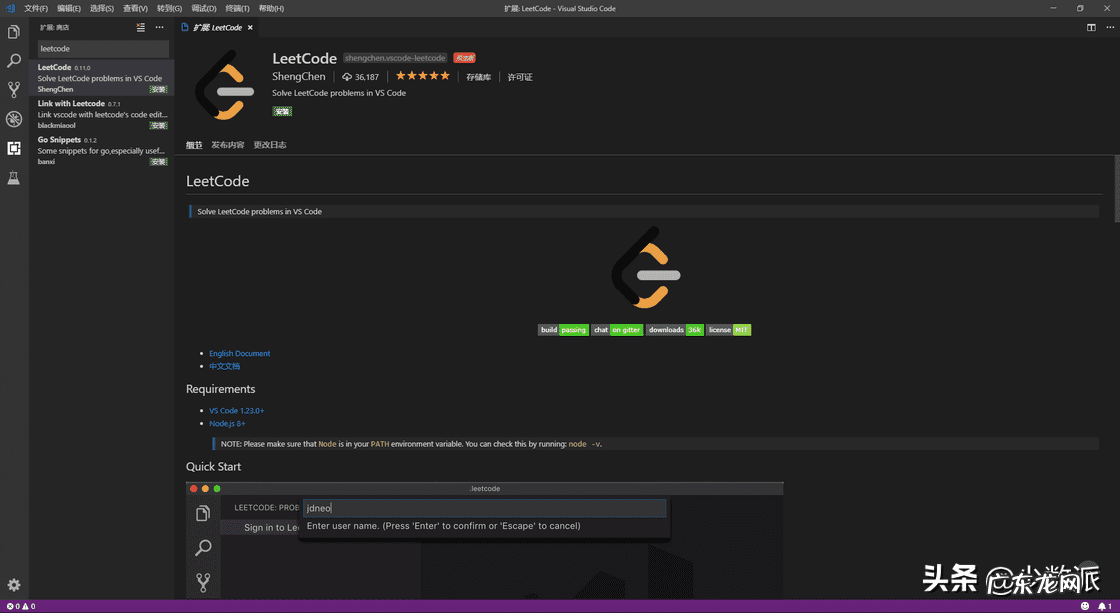The image size is (1120, 613).
Task: Open the 调试(D) menu
Action: pos(204,8)
